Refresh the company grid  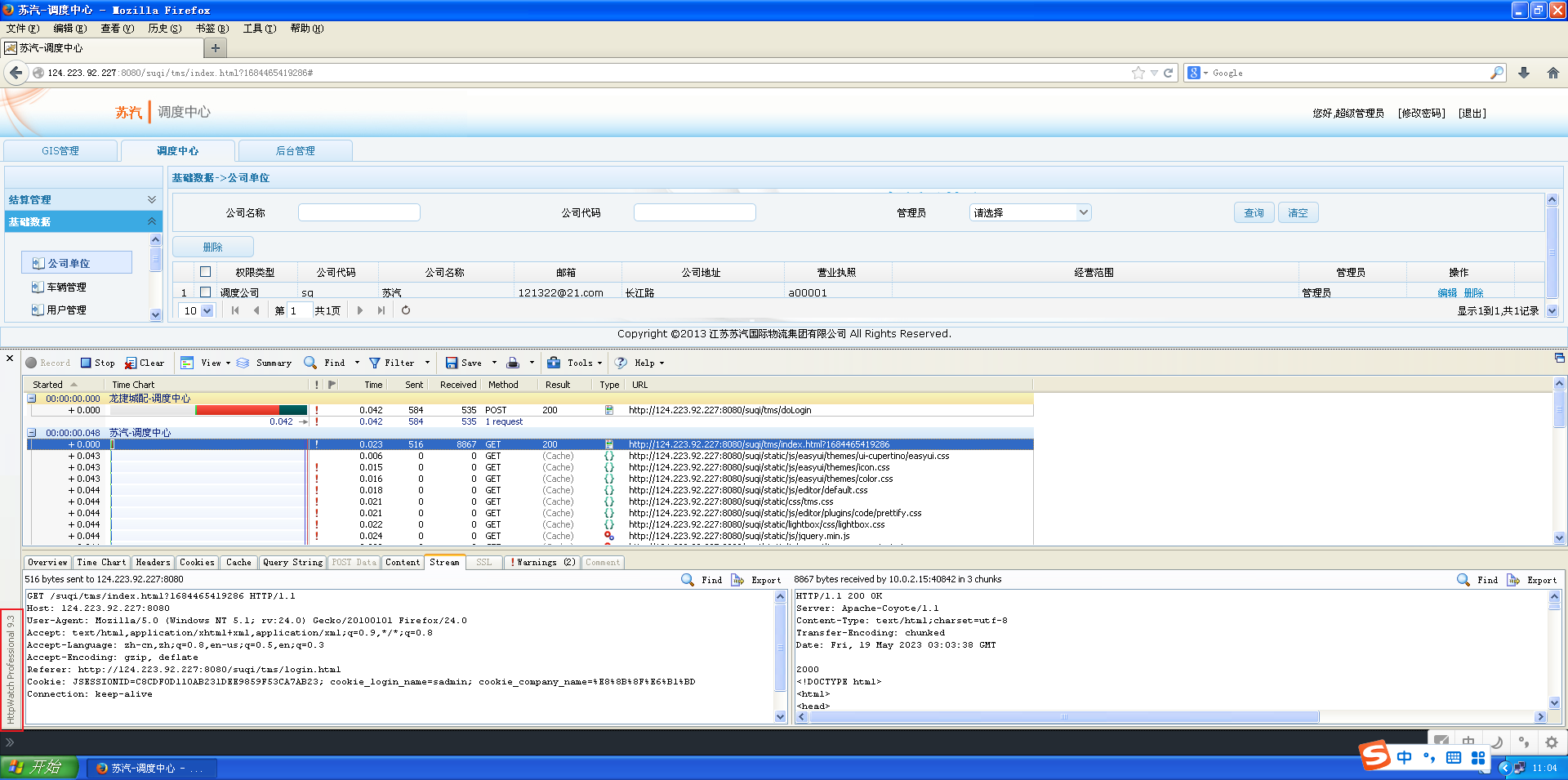coord(406,310)
